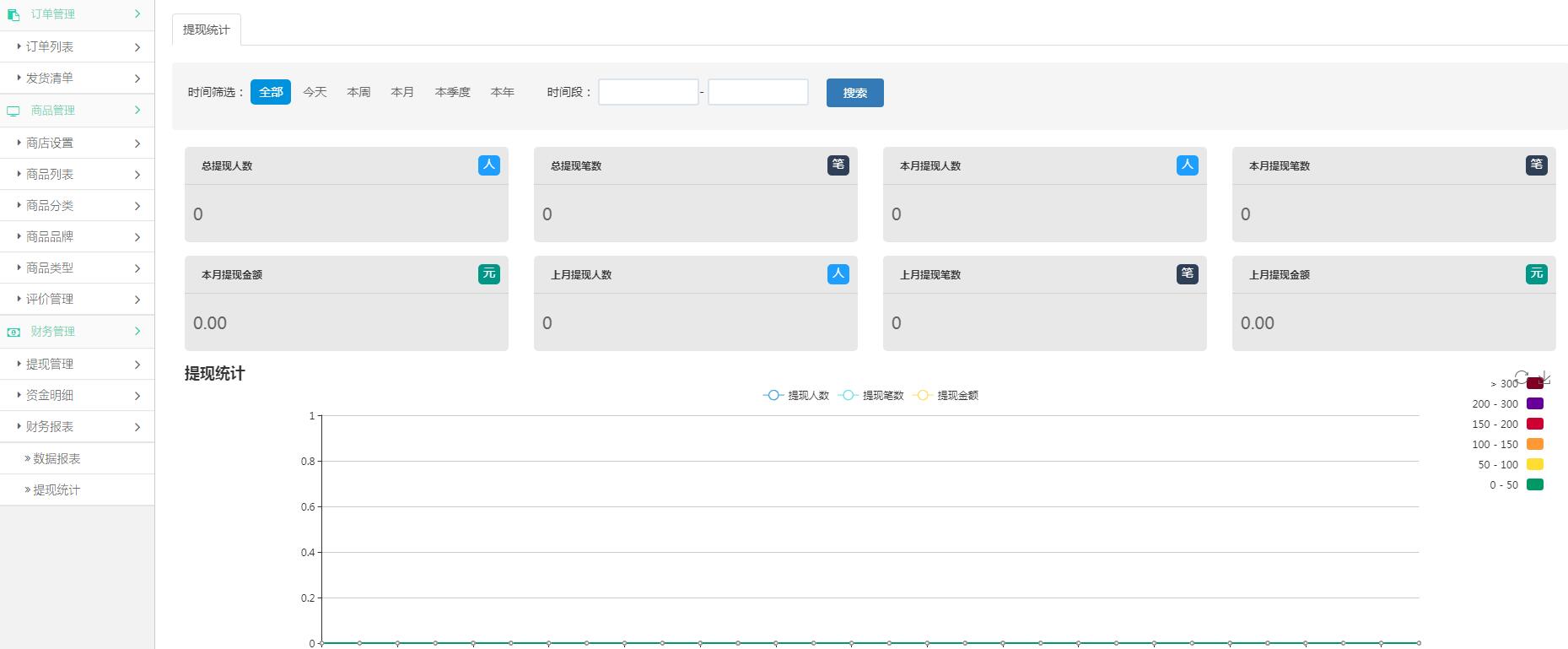Click the chart restore refresh icon
The image size is (1568, 649).
tap(1522, 377)
